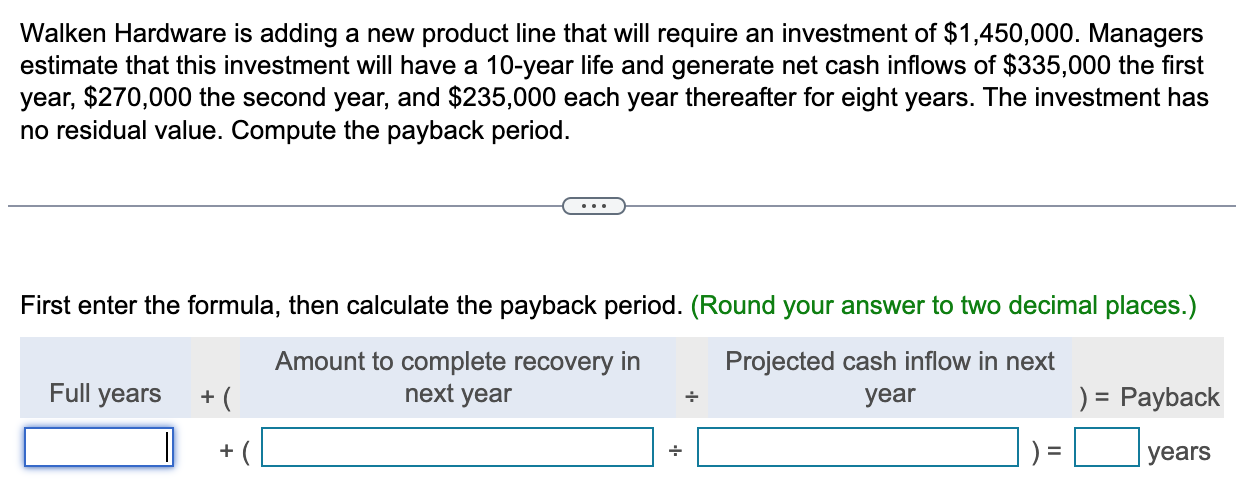1242x492 pixels.
Task: Click the Projected cash inflow header cell
Action: 890,377
